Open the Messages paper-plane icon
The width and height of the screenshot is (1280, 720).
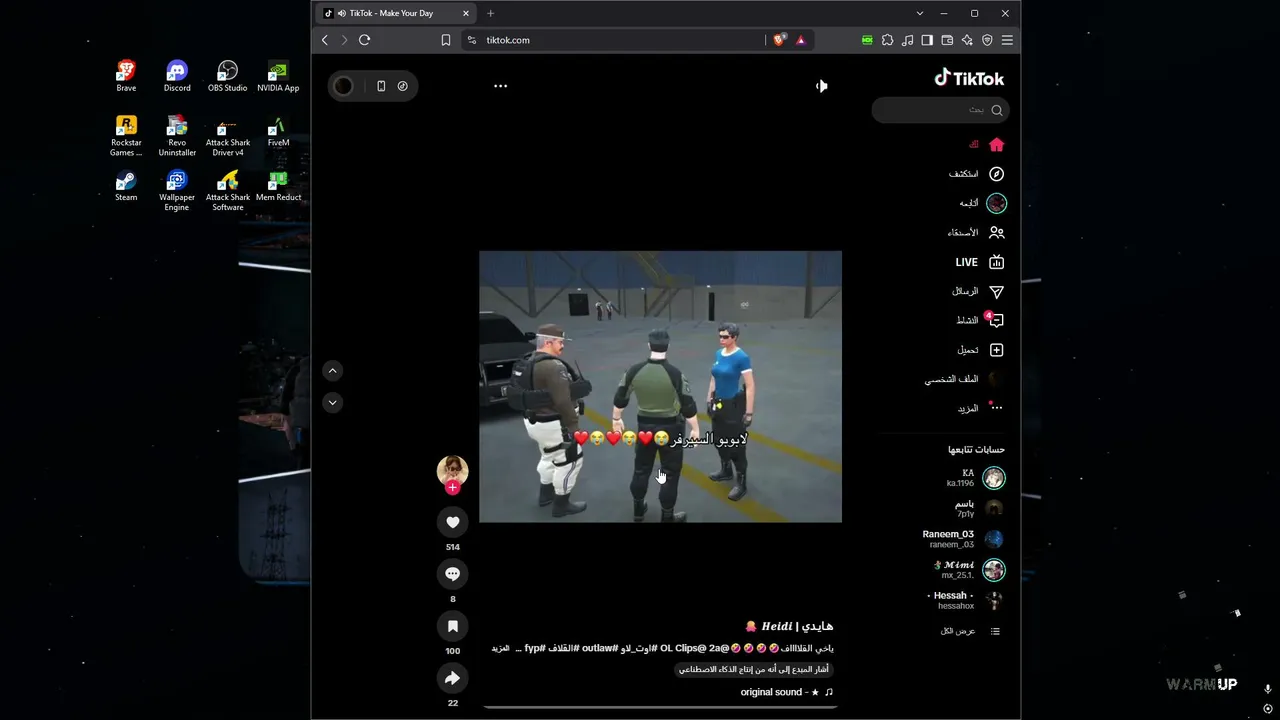pyautogui.click(x=996, y=292)
